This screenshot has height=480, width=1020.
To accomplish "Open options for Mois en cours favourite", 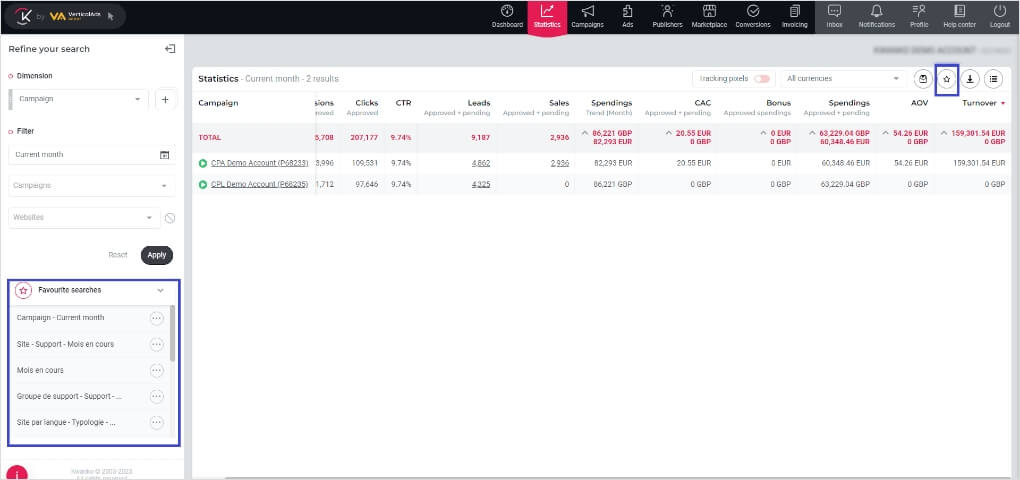I will click(x=156, y=370).
